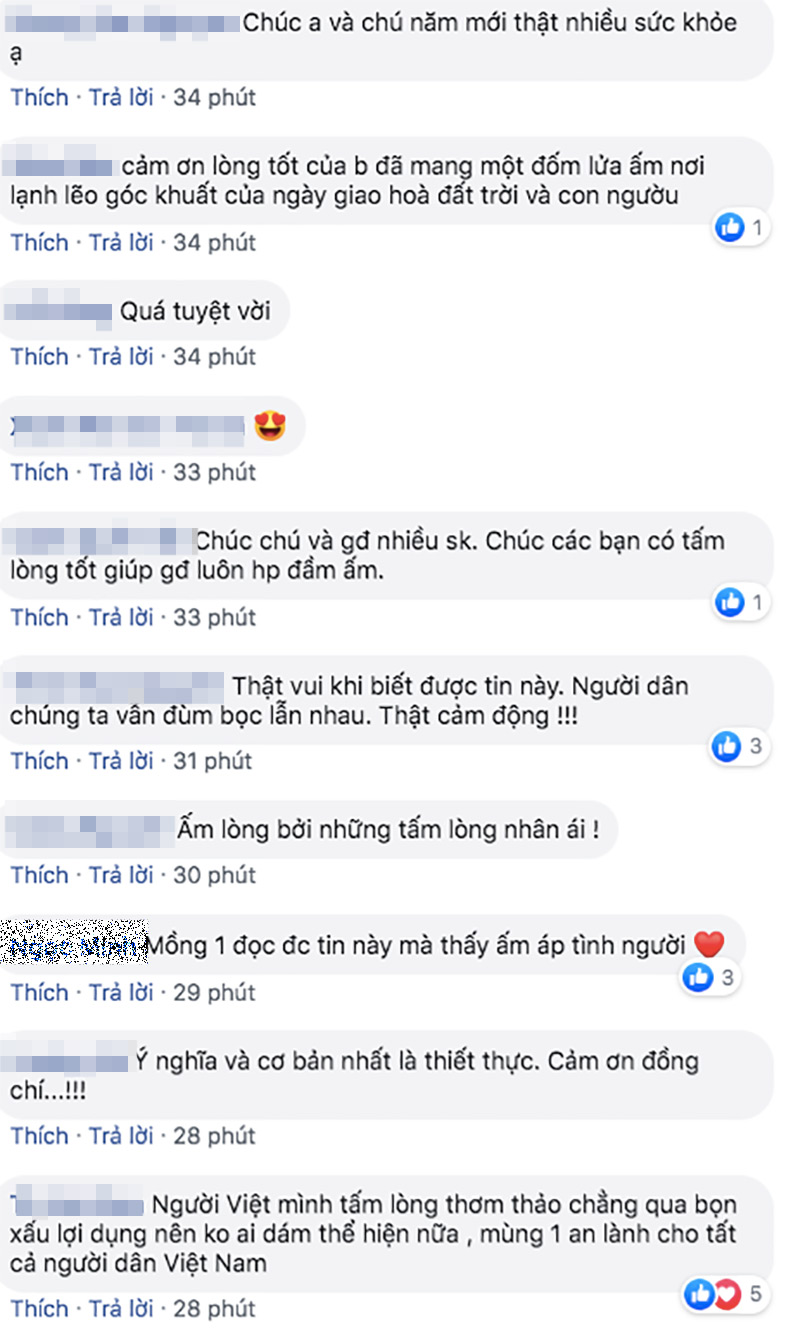Click the like reaction icon on the "cảm ơn lòng tốt" comment
Image resolution: width=800 pixels, height=1336 pixels.
(x=730, y=228)
